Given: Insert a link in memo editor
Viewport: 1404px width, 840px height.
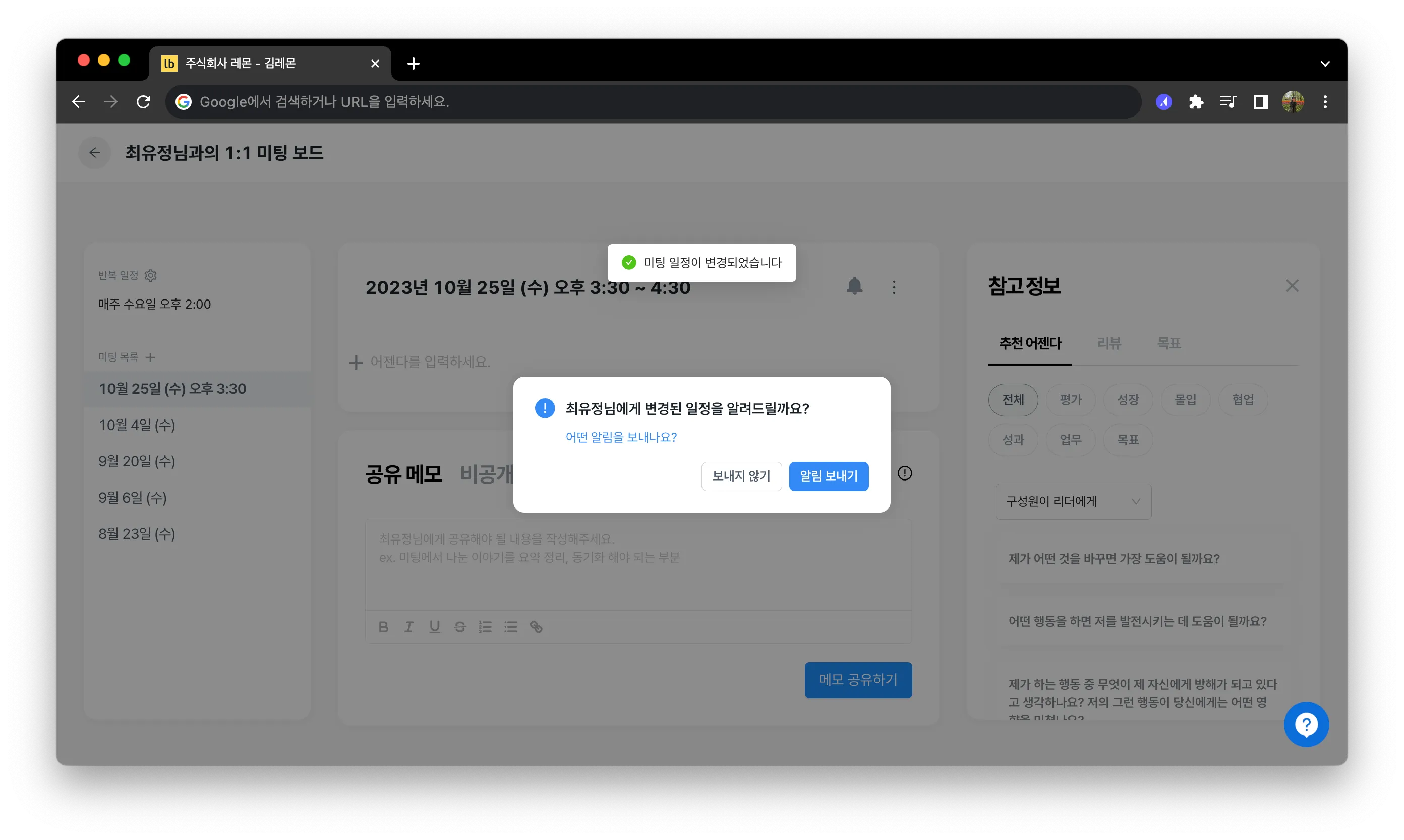Looking at the screenshot, I should pyautogui.click(x=536, y=627).
